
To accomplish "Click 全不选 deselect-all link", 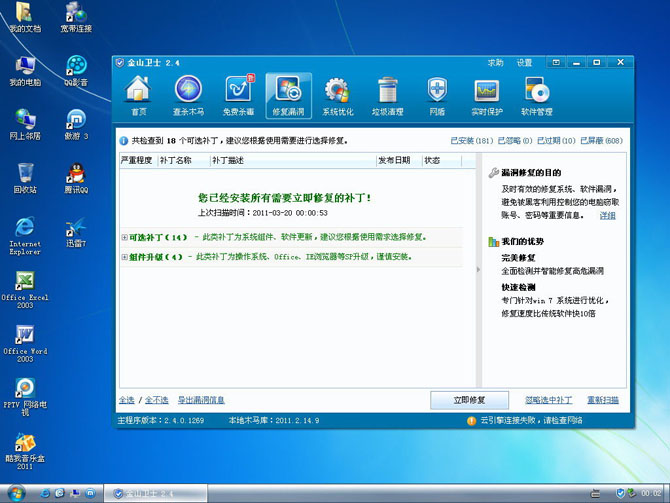I will [x=156, y=400].
